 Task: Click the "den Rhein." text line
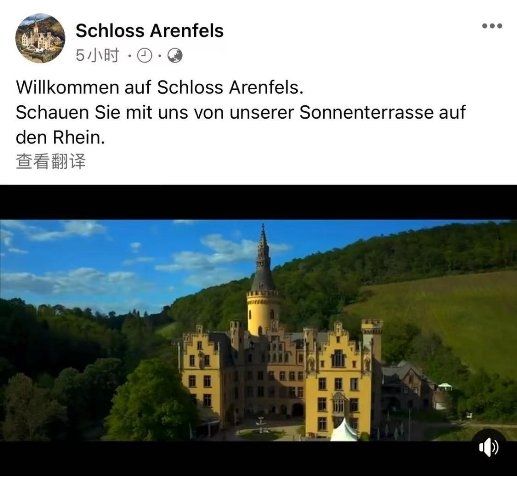(x=60, y=138)
